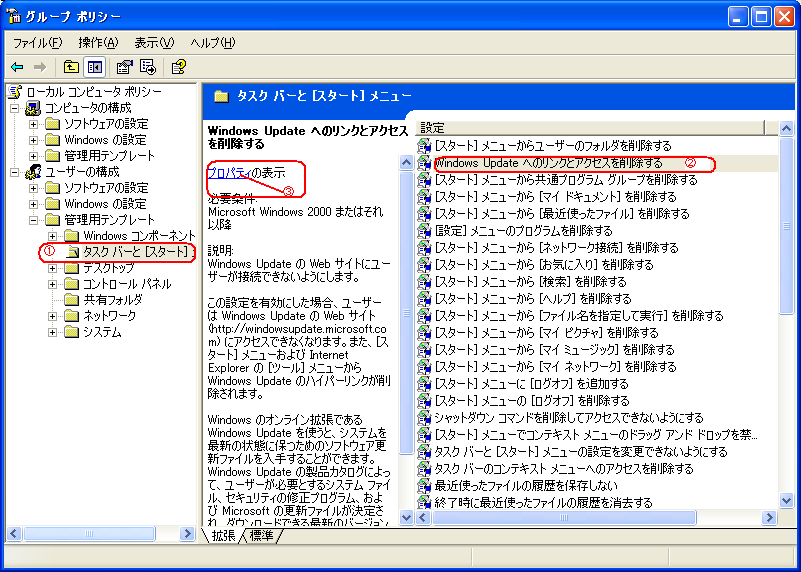The height and width of the screenshot is (572, 801).
Task: Toggle the Show/Hide Console Tree button
Action: point(95,67)
